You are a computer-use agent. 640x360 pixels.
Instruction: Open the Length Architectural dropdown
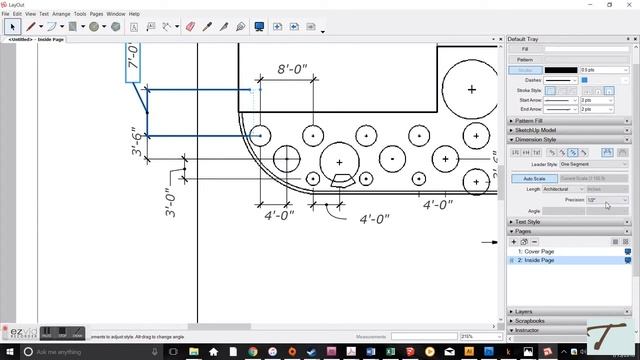pyautogui.click(x=563, y=189)
